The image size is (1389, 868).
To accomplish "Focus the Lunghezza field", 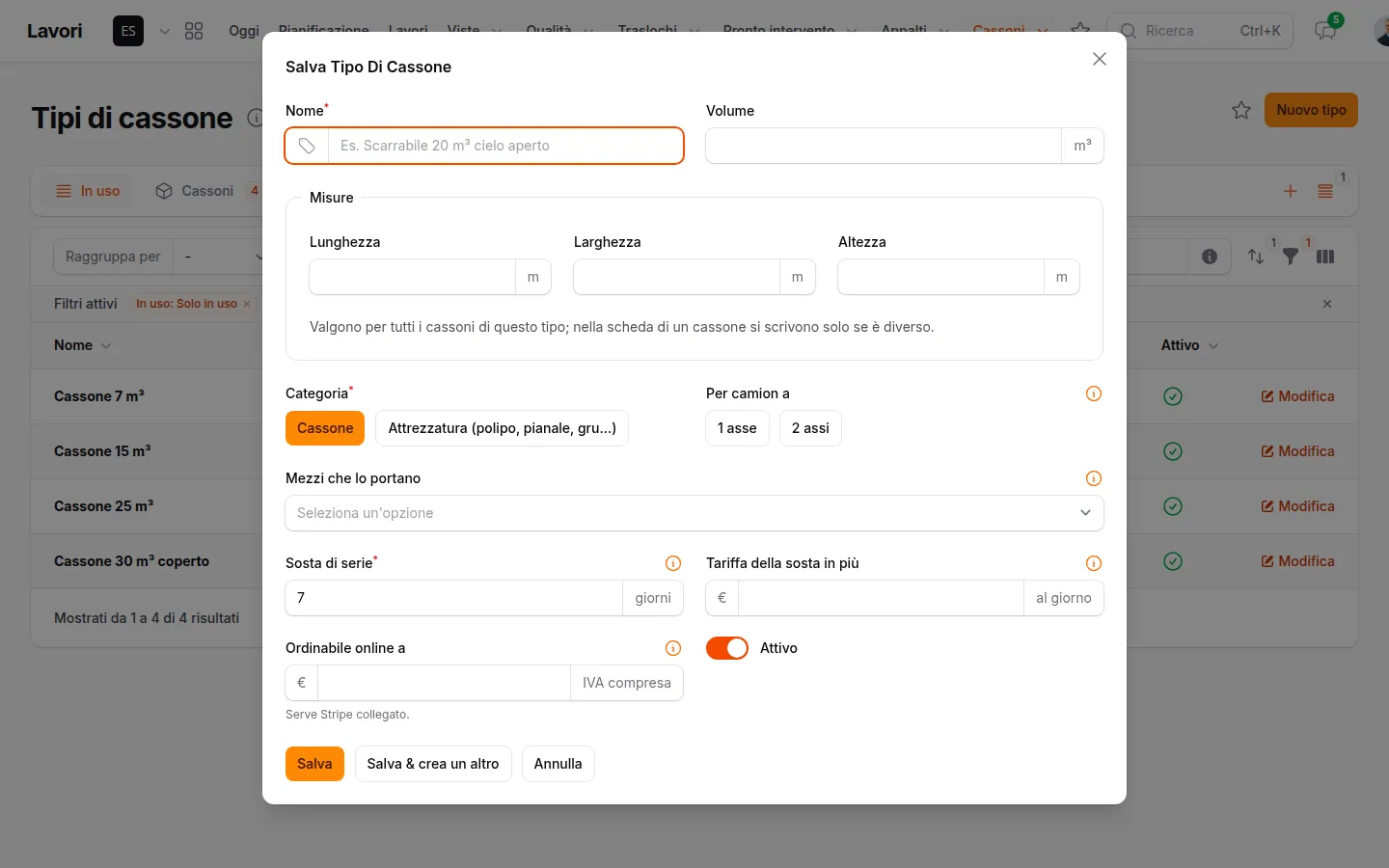I will [412, 277].
